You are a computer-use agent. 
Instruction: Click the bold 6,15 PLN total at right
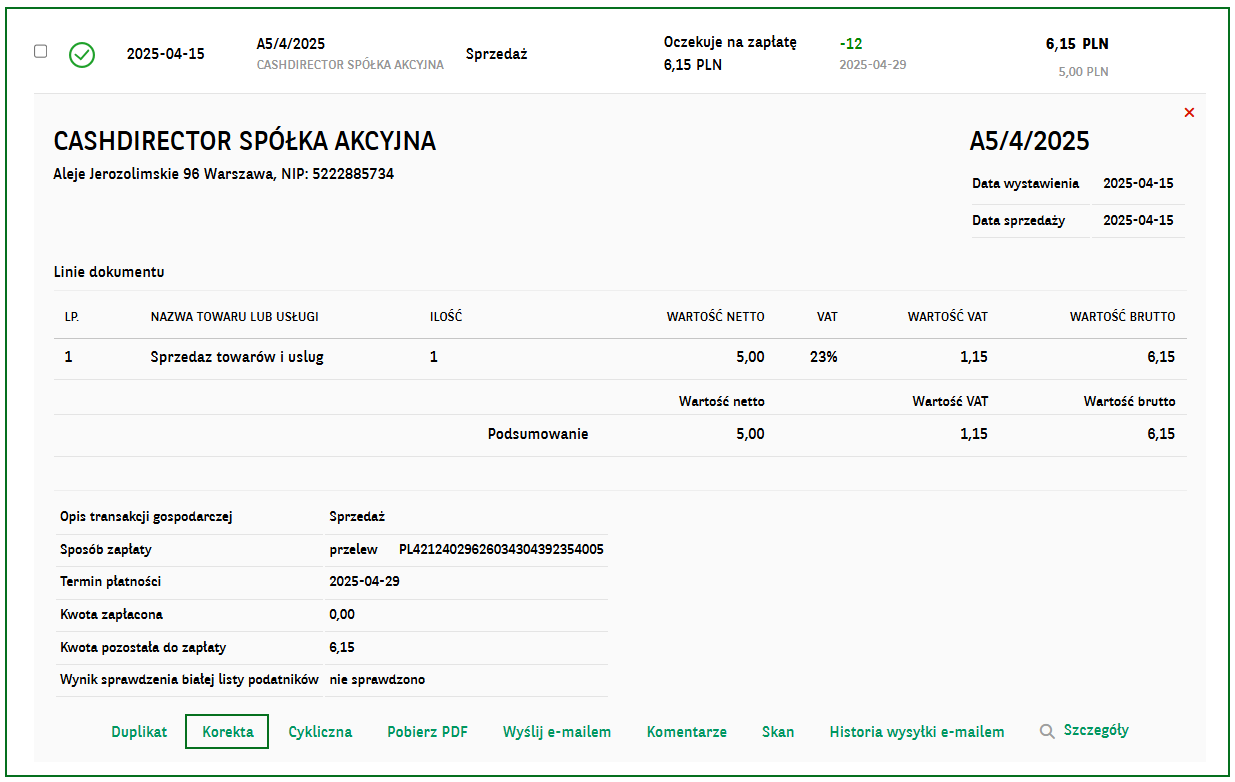click(x=1077, y=44)
